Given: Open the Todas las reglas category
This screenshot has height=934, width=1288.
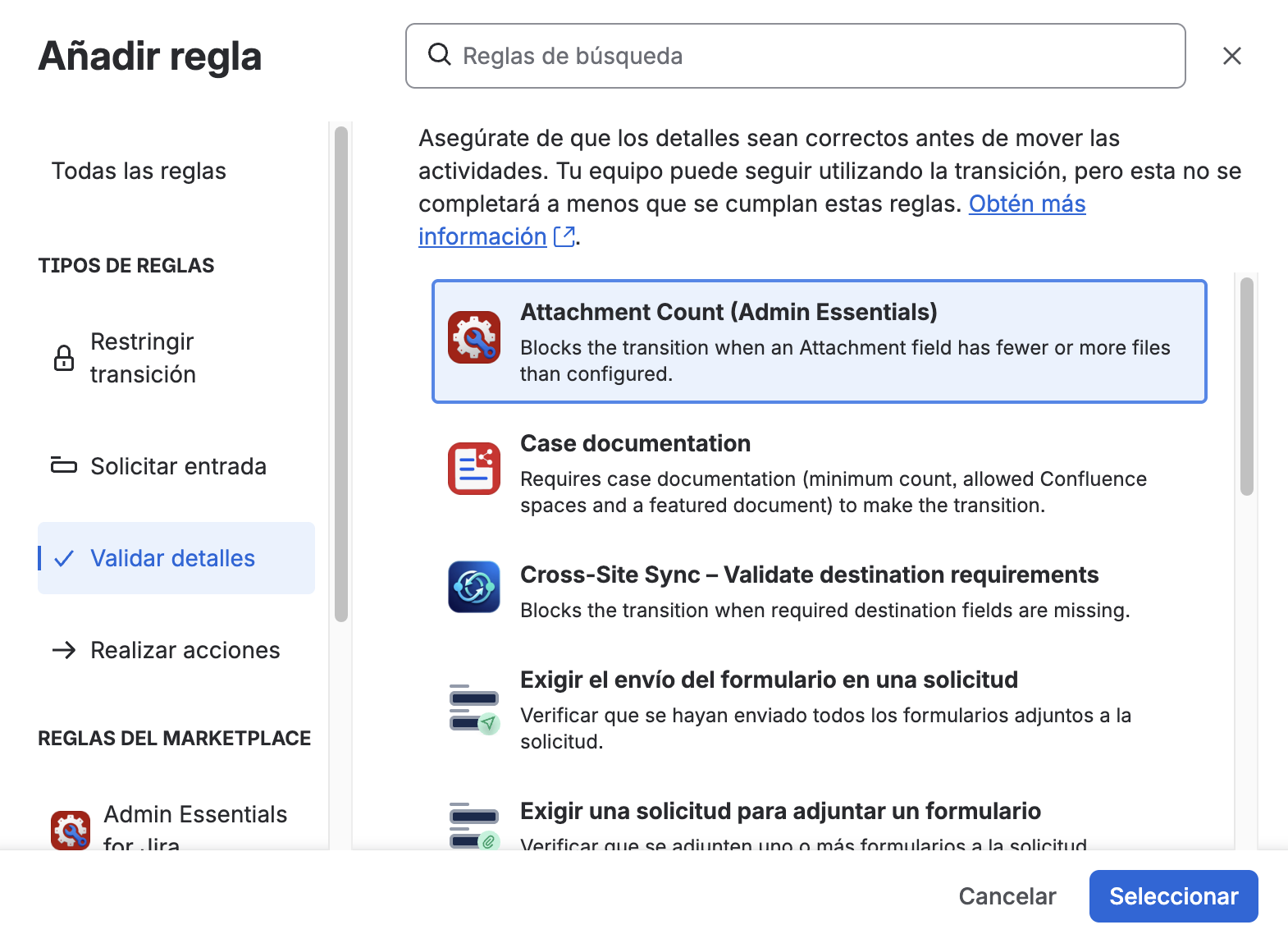Looking at the screenshot, I should (139, 171).
